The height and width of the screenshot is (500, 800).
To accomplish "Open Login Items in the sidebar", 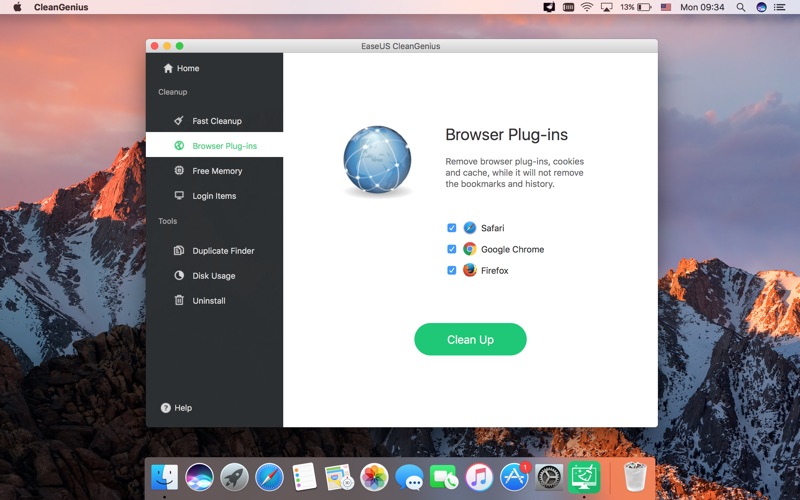I will tap(214, 196).
